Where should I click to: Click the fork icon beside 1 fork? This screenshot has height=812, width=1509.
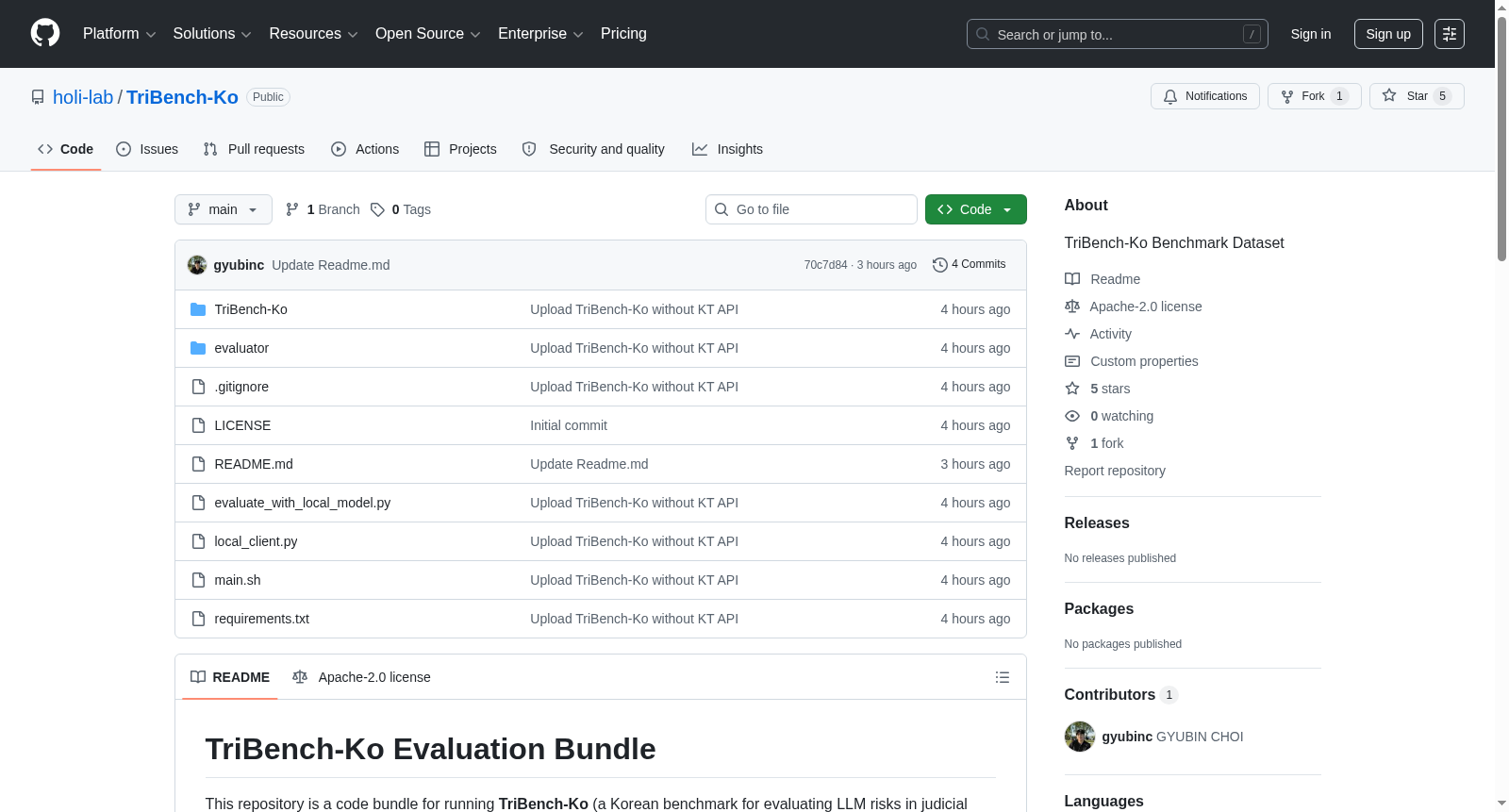click(1072, 443)
